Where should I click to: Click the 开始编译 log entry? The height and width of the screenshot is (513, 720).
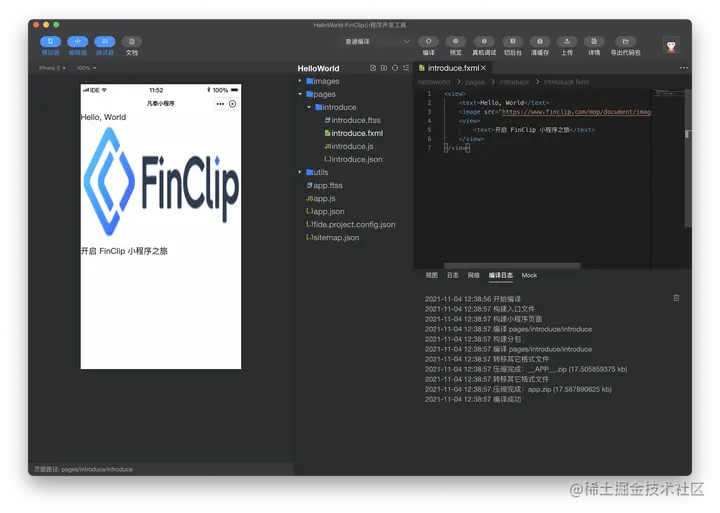(473, 299)
